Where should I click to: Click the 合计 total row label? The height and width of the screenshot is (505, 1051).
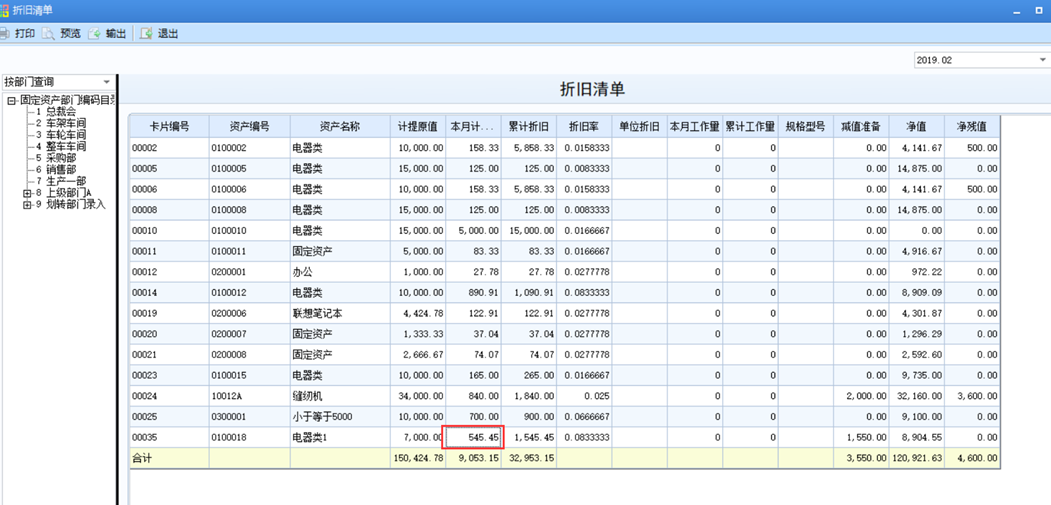[169, 458]
